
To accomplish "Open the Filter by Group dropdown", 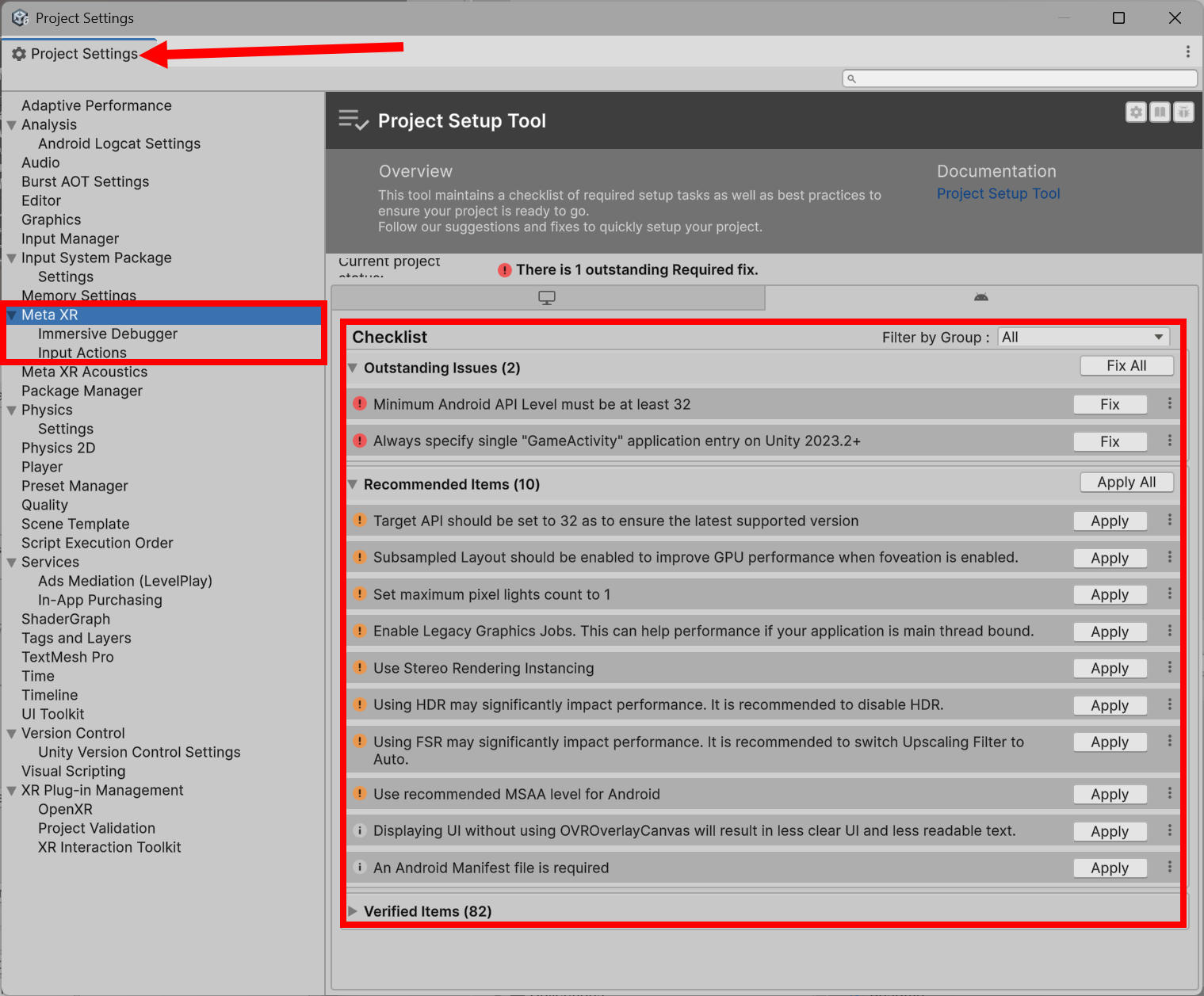I will [x=1084, y=338].
